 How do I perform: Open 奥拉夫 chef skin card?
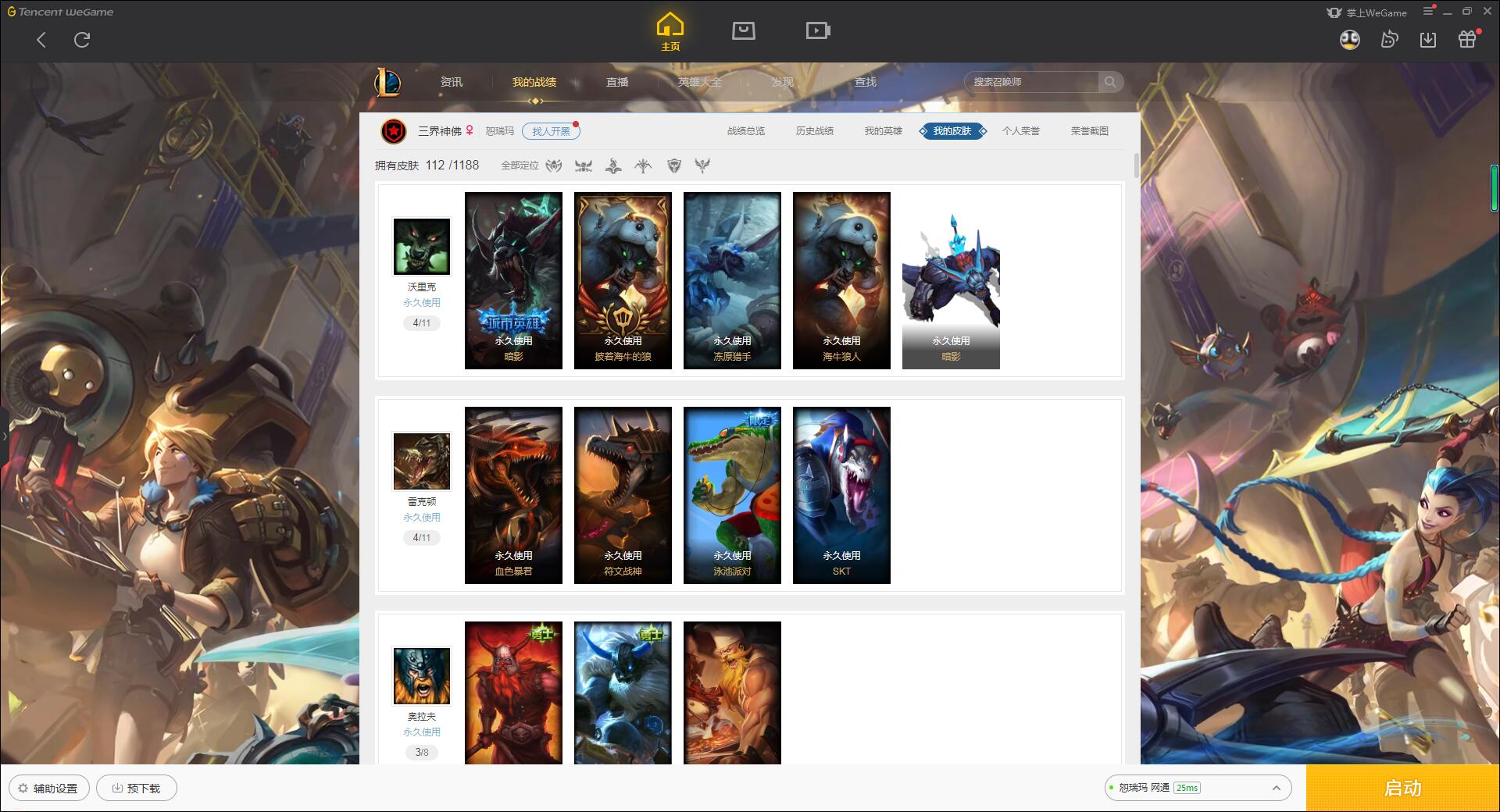coord(732,693)
